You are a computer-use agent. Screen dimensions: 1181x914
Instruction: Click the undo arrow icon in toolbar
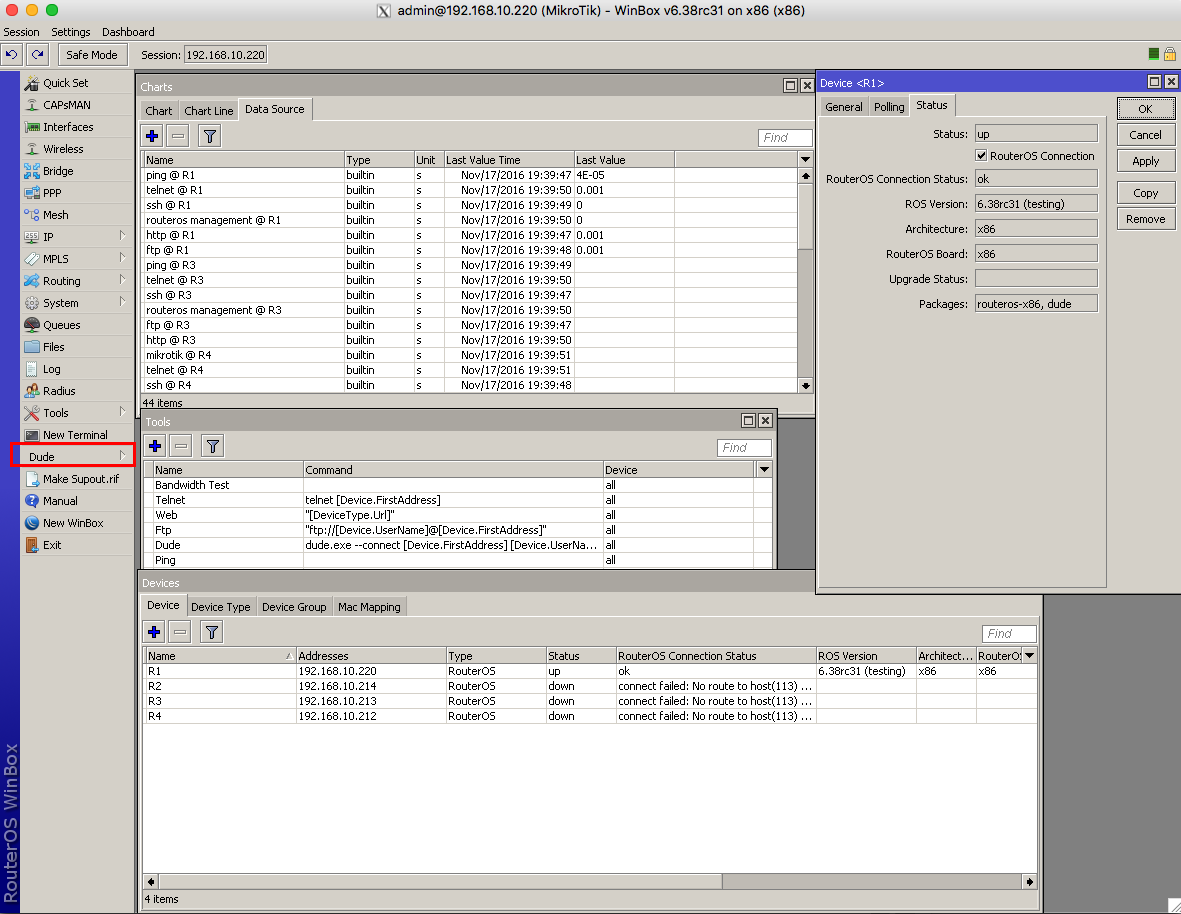point(12,55)
